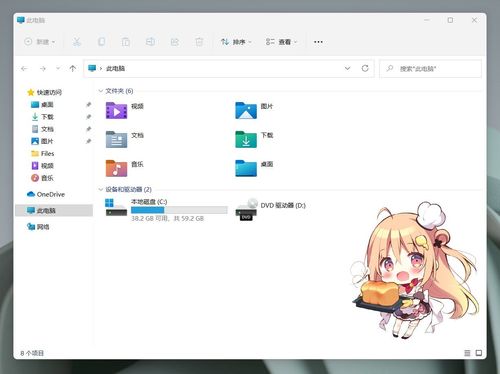500x374 pixels.
Task: Go forward with the right arrow button
Action: [x=43, y=69]
